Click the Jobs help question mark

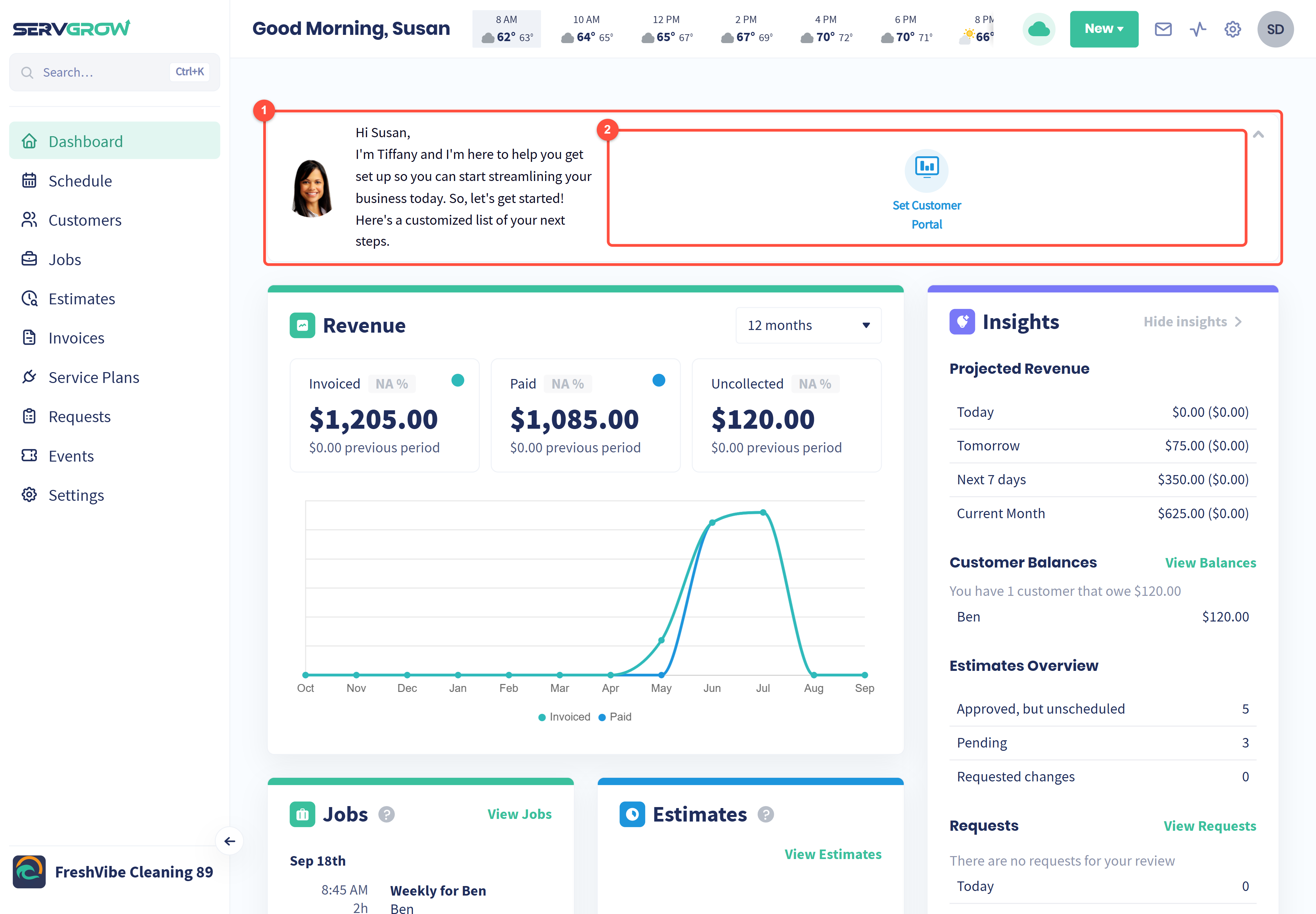(387, 814)
